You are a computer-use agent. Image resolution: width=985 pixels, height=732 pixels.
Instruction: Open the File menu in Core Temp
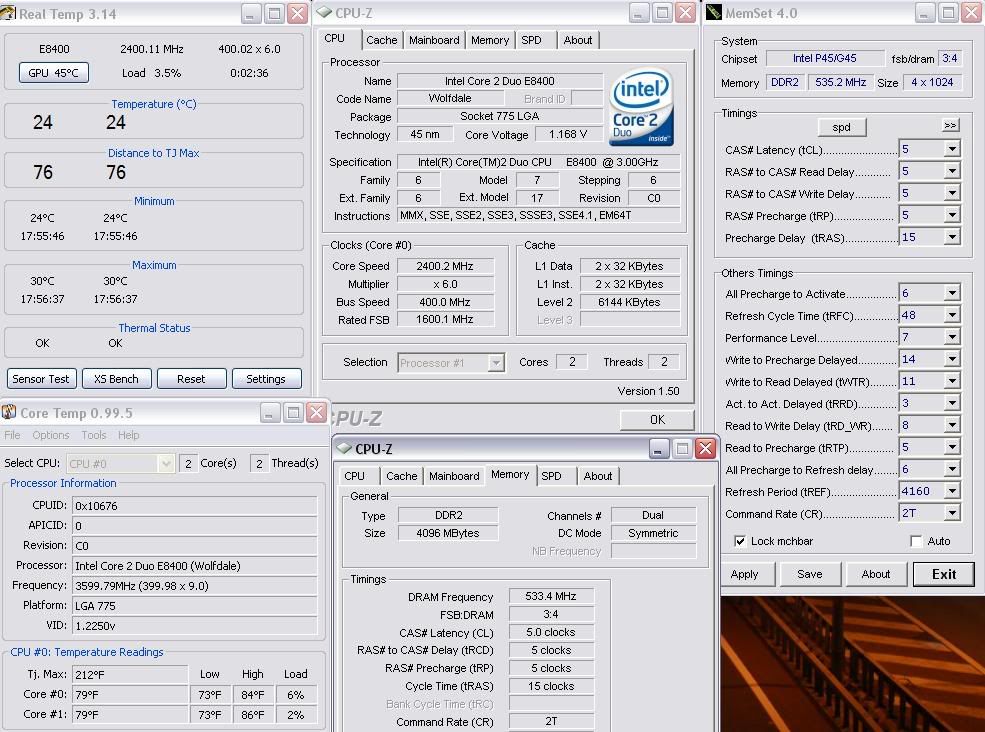(12, 435)
